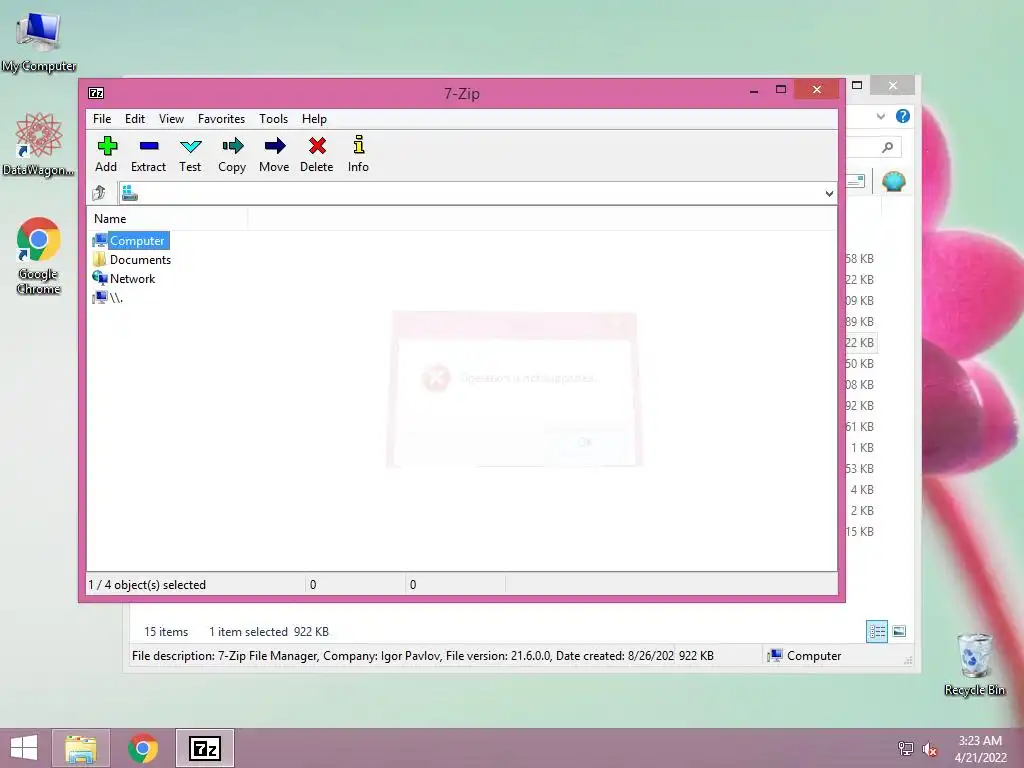The width and height of the screenshot is (1024, 768).
Task: Minimize the 7-Zip window
Action: tap(754, 90)
